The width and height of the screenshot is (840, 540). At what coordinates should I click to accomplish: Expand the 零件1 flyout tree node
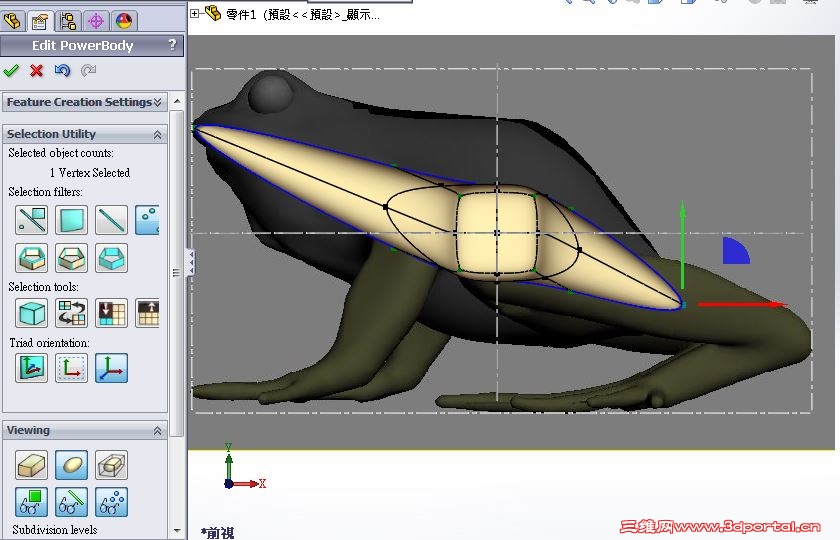tap(194, 13)
